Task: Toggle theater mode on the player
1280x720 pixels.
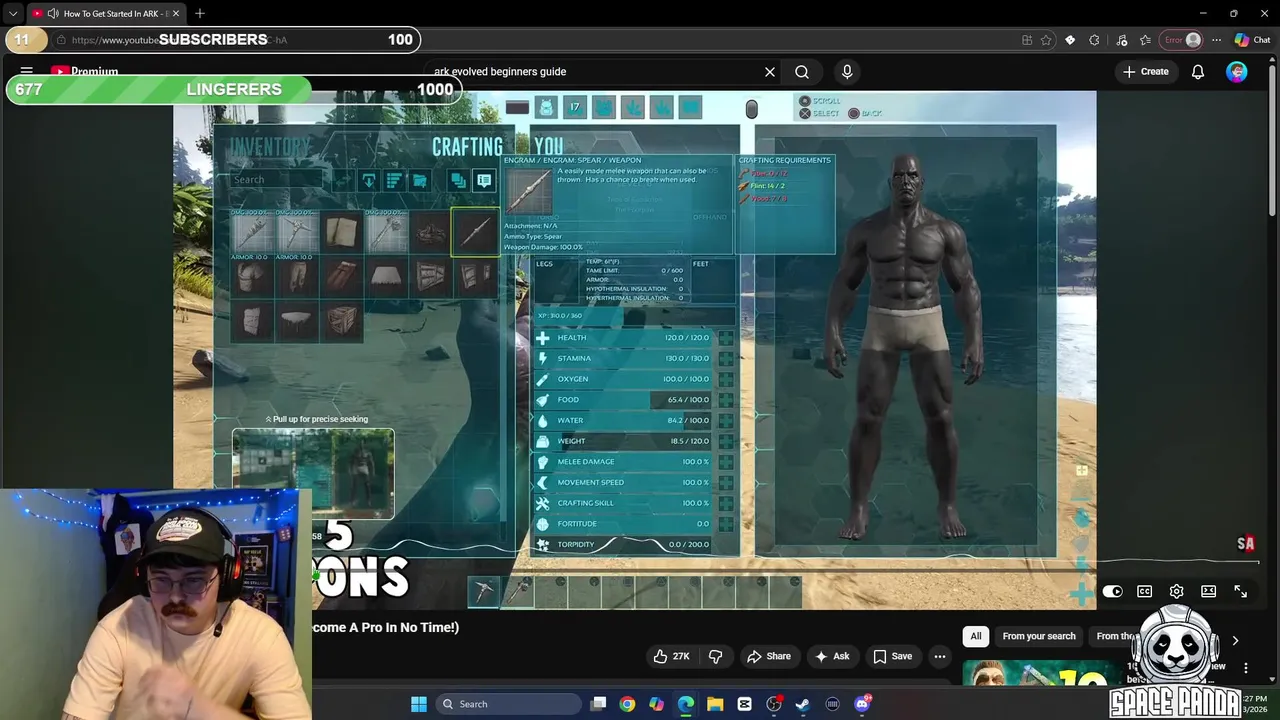Action: pyautogui.click(x=1209, y=591)
